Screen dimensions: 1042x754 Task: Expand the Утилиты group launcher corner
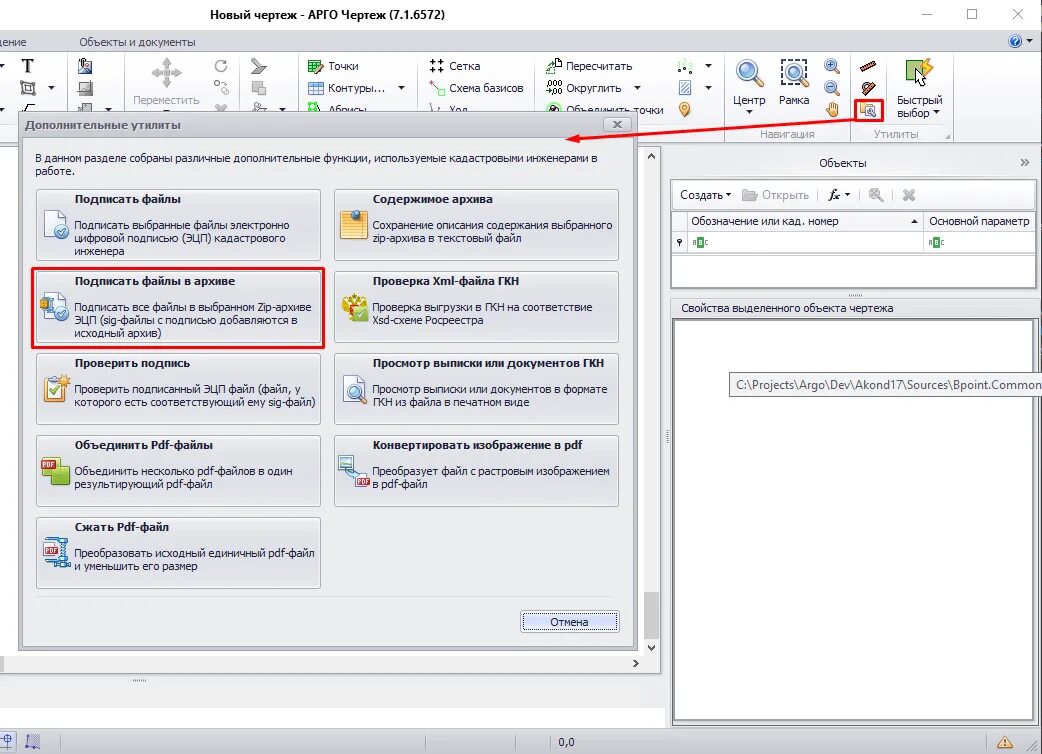point(948,136)
